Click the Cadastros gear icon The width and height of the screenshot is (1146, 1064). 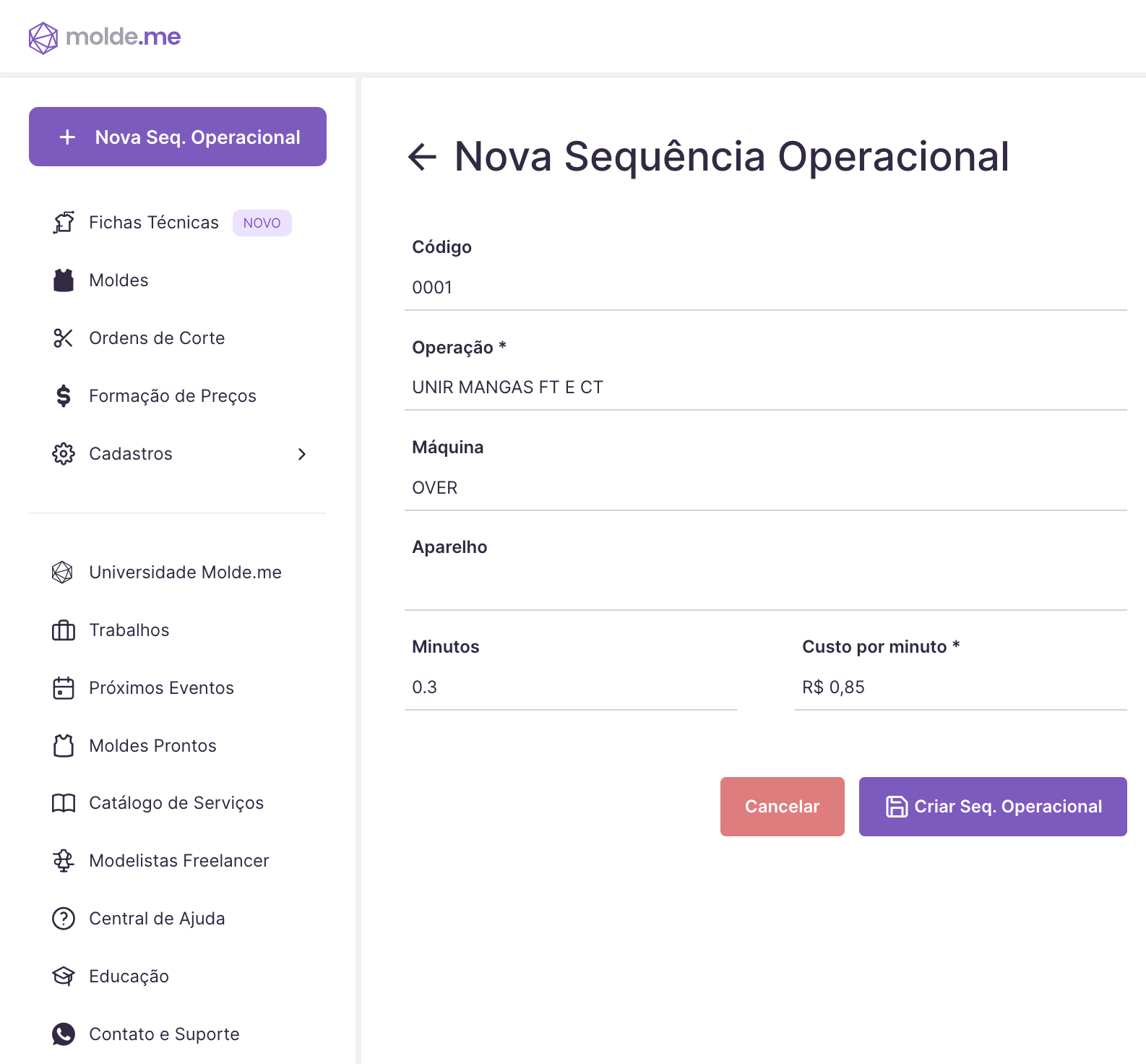64,454
